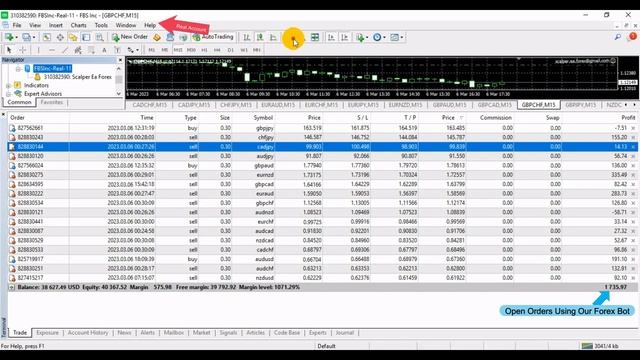640x360 pixels.
Task: Open the Profiles toolbar icon
Action: [x=26, y=37]
